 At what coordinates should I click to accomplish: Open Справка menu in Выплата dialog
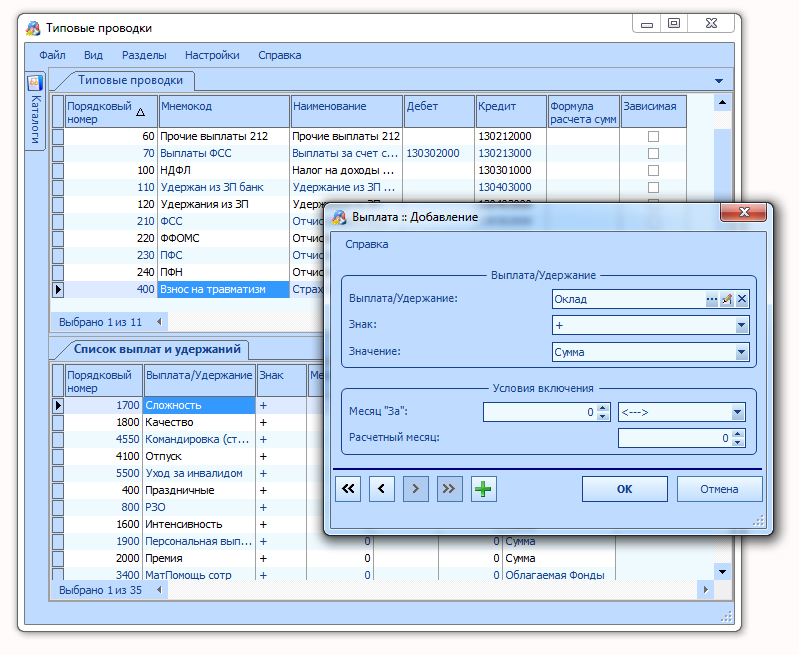coord(367,244)
